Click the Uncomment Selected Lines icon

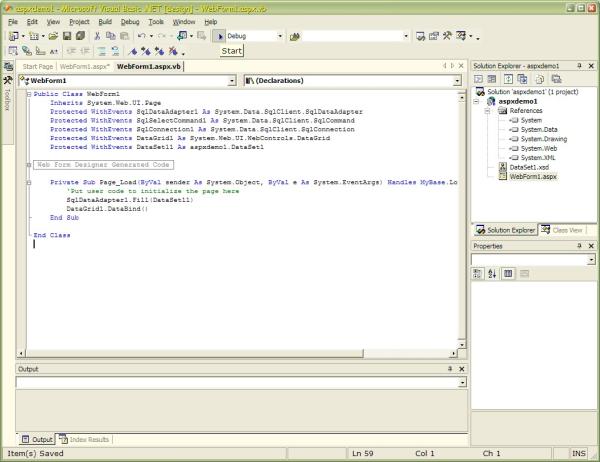coord(115,51)
